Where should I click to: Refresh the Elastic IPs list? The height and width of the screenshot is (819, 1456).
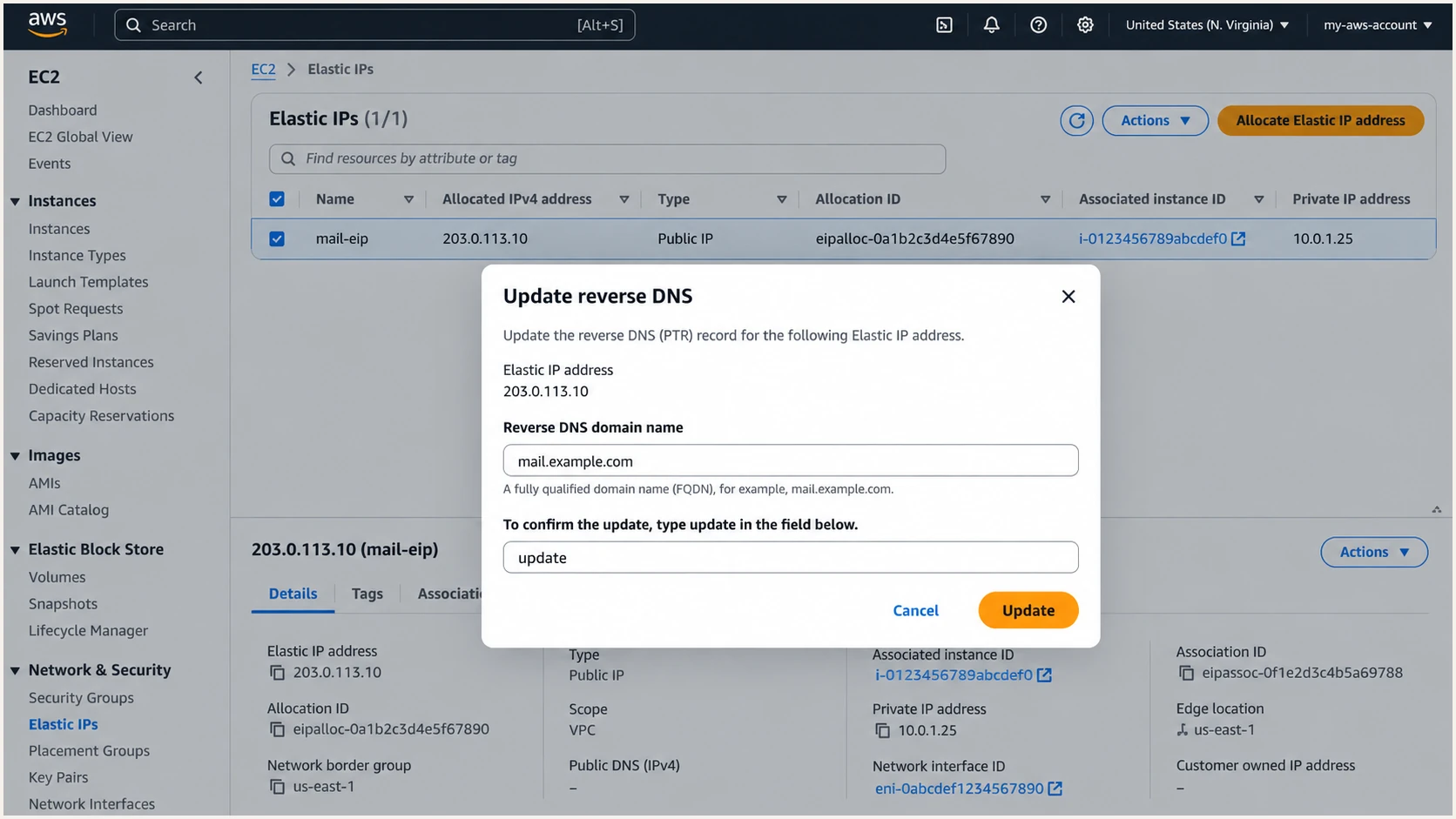[1076, 121]
